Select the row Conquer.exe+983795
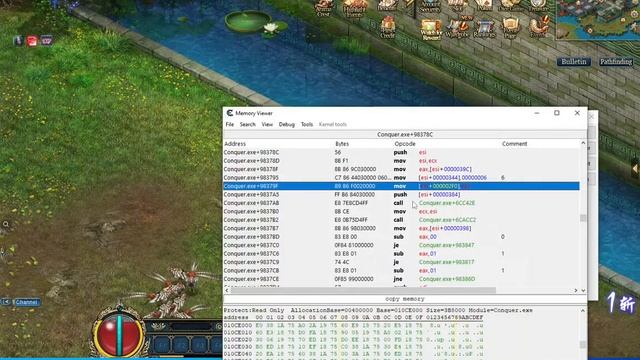 click(401, 178)
